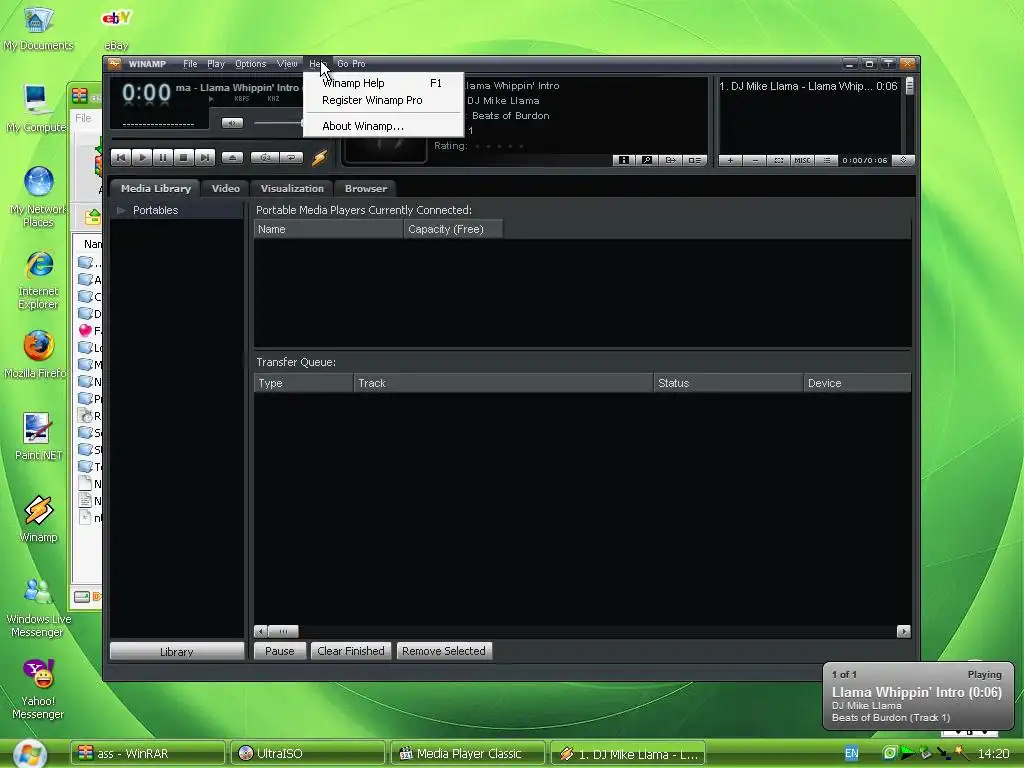Start playback with the Play button
This screenshot has width=1024, height=768.
pyautogui.click(x=142, y=157)
